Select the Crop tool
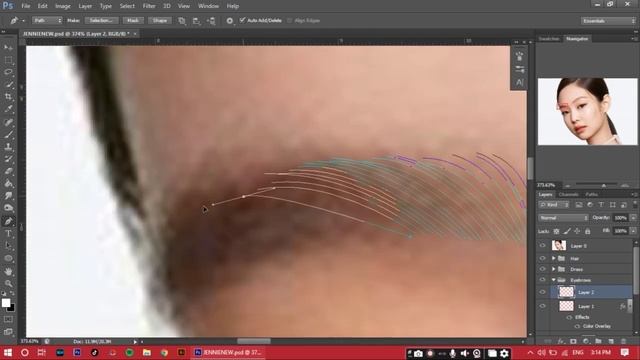 click(x=8, y=97)
